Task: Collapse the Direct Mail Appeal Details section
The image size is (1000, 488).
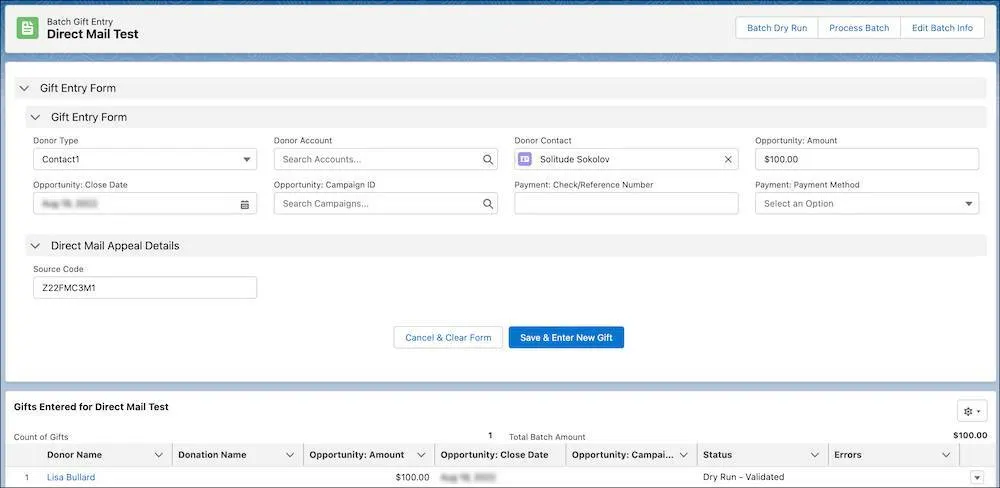Action: (36, 246)
